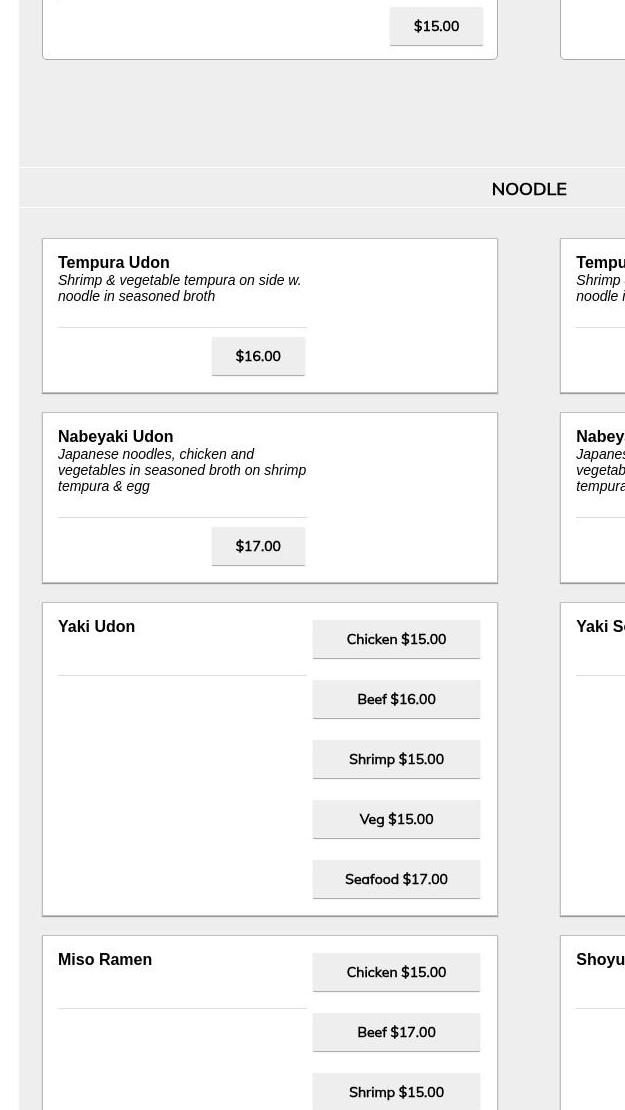Pick Yaki Udon Beef $16.00 option

[x=396, y=699]
